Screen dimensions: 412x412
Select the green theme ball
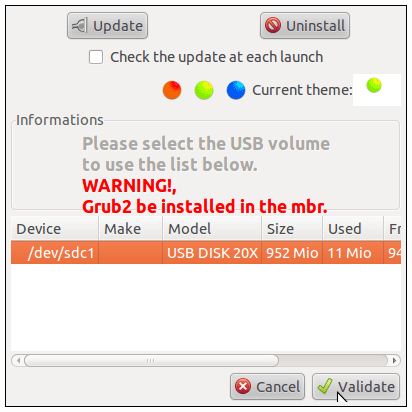point(204,90)
